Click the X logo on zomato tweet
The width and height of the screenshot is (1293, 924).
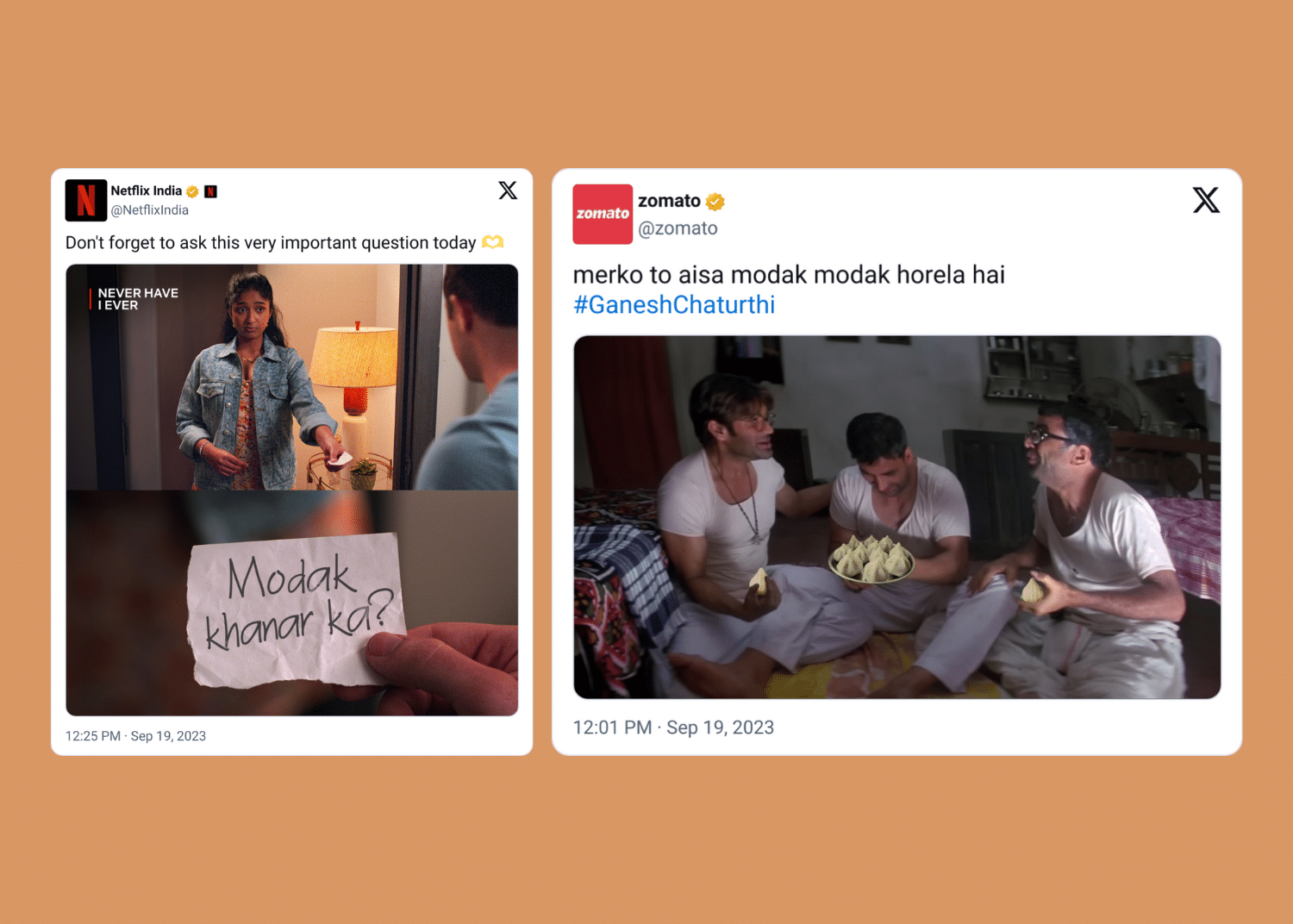click(1206, 200)
